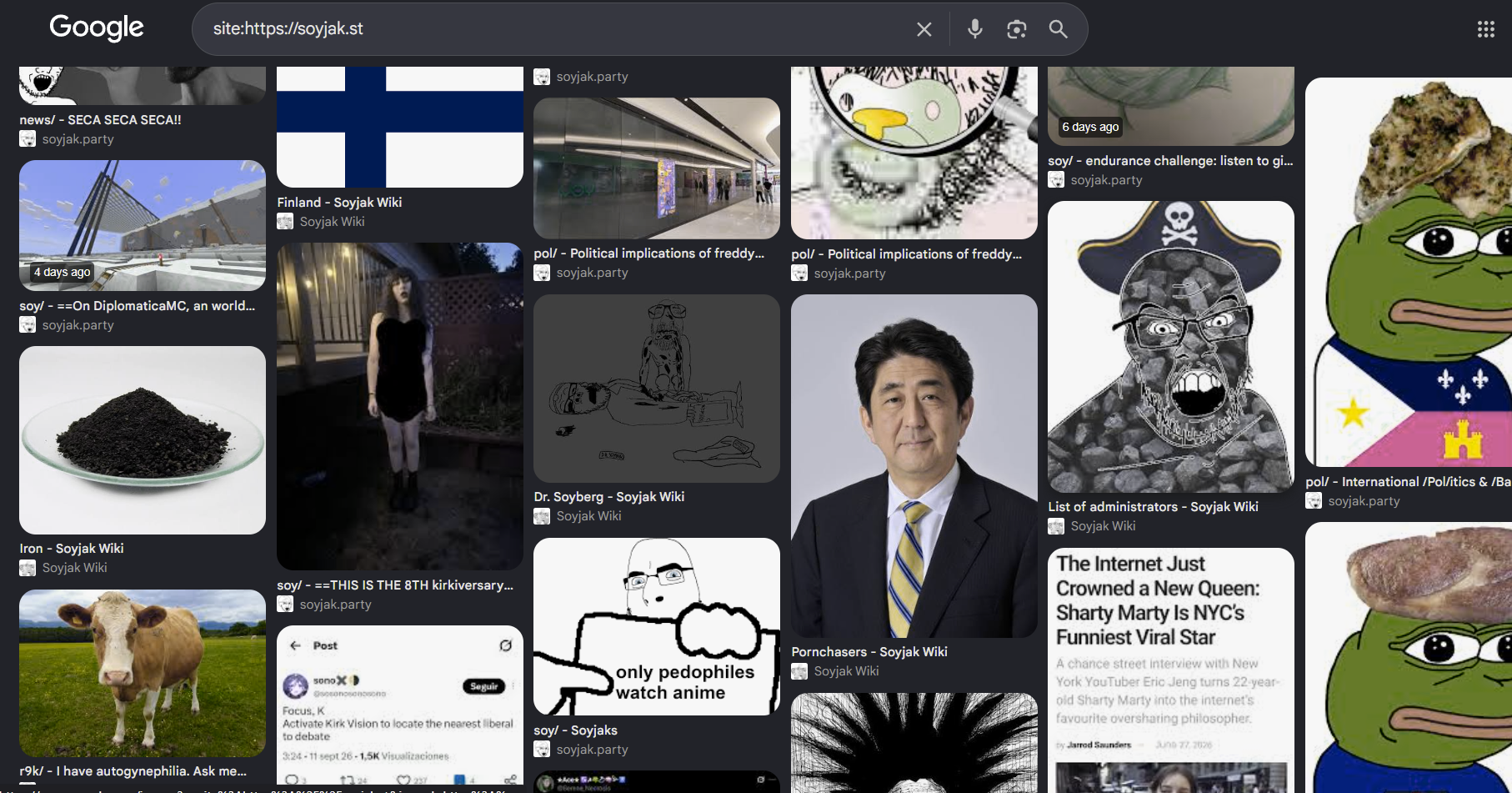Clear the search box with the X
Image resolution: width=1512 pixels, height=793 pixels.
point(924,29)
